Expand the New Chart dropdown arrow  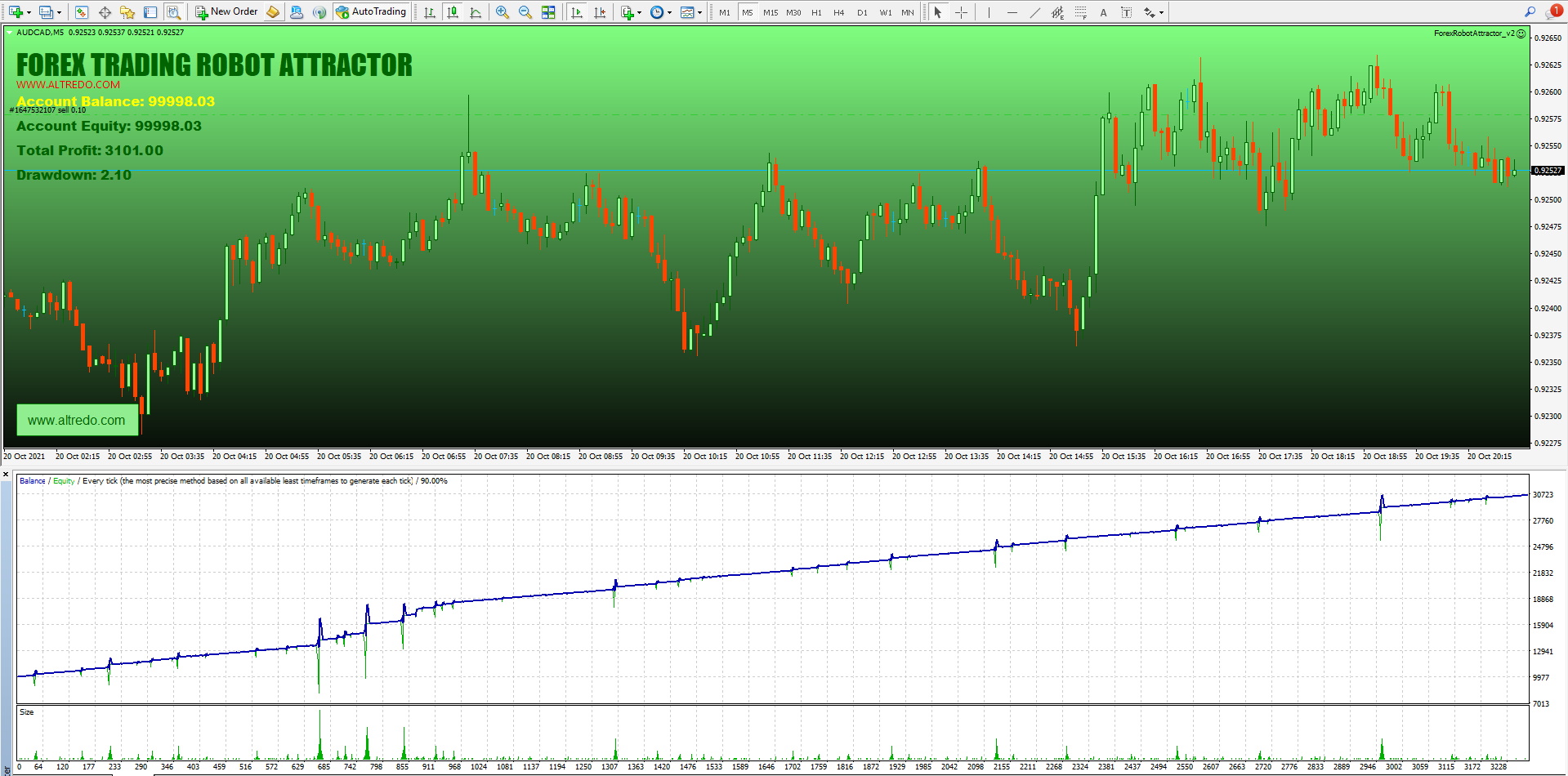[x=29, y=12]
